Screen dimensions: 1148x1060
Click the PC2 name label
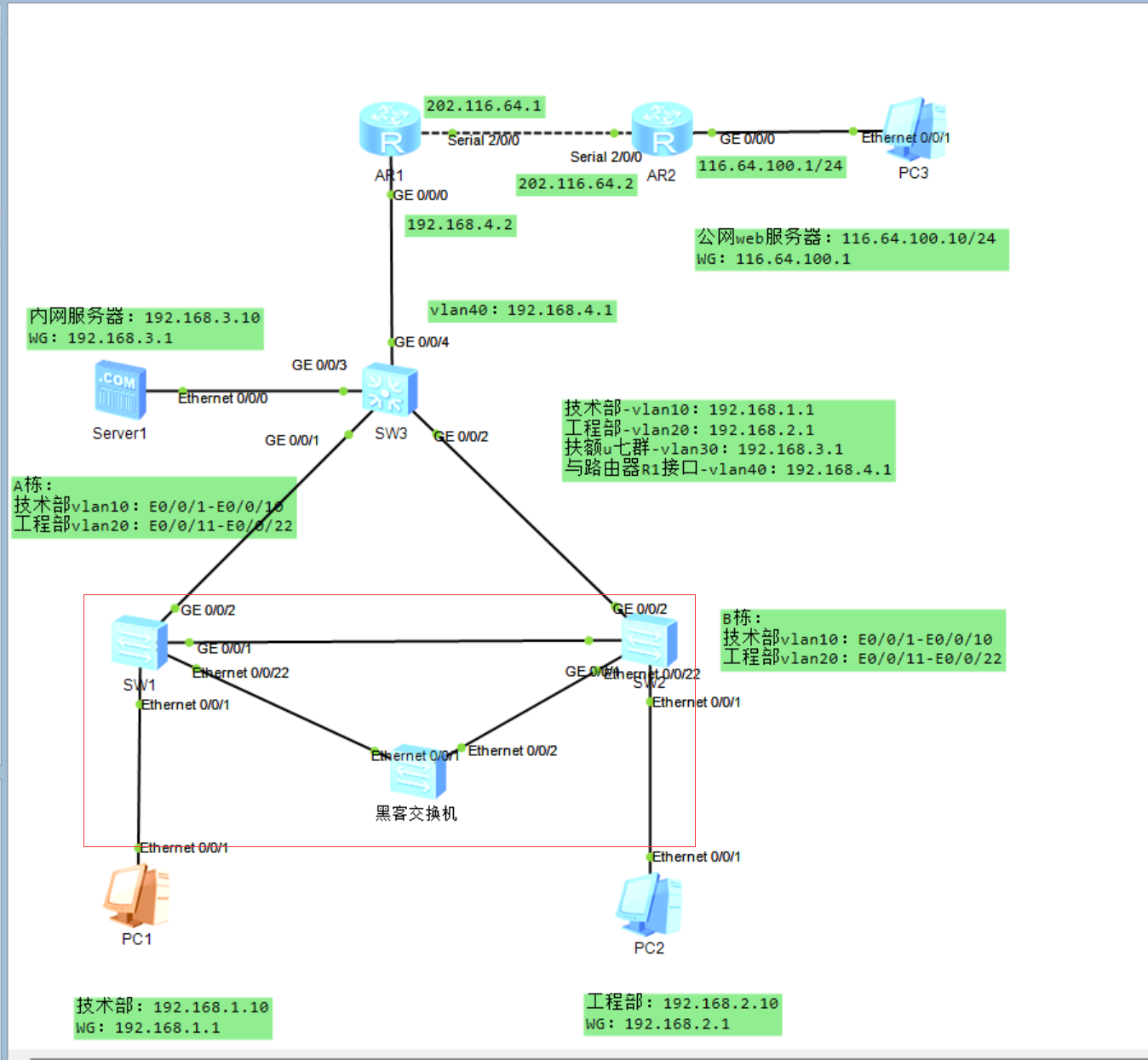[x=649, y=948]
